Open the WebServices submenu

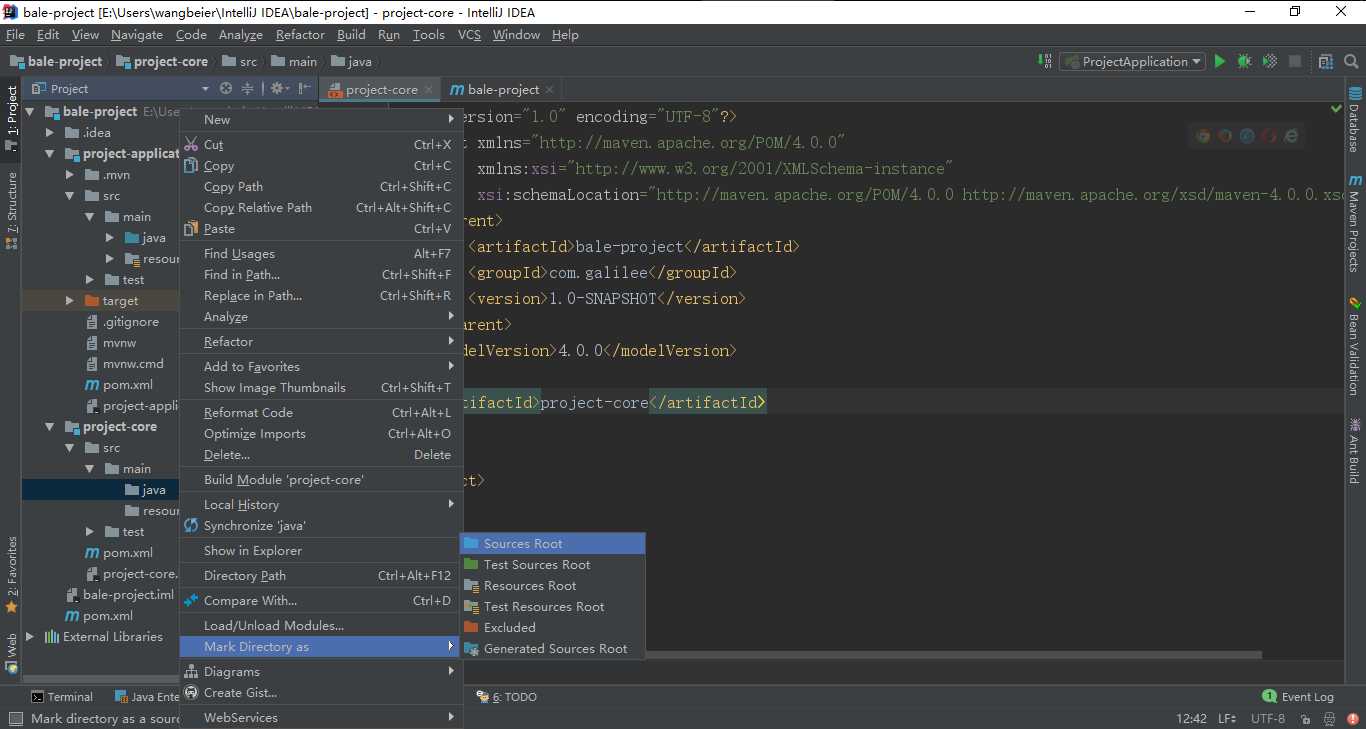coord(319,717)
